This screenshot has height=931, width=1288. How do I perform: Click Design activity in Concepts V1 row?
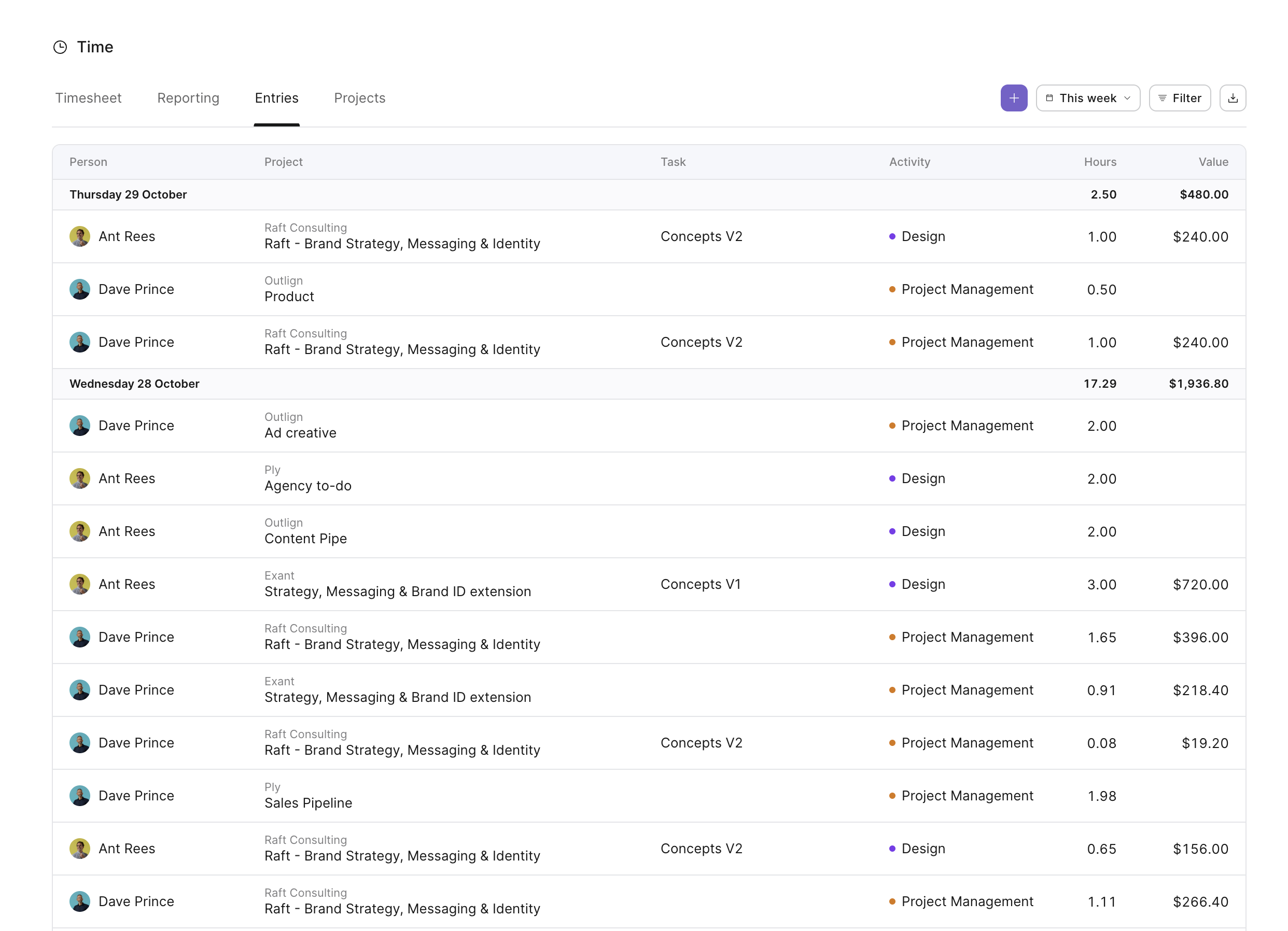pos(917,584)
